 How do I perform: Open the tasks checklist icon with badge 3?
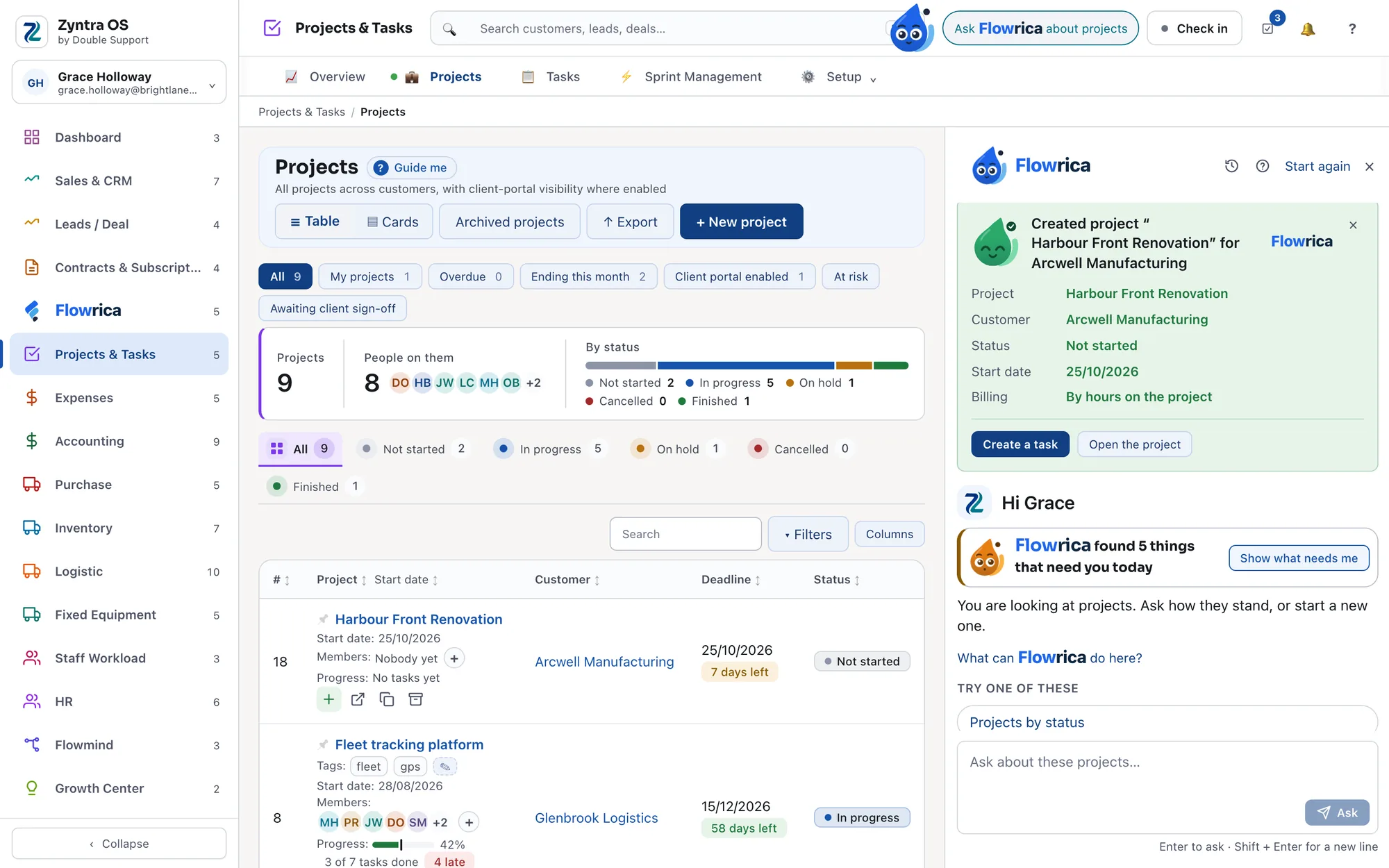pyautogui.click(x=1268, y=29)
